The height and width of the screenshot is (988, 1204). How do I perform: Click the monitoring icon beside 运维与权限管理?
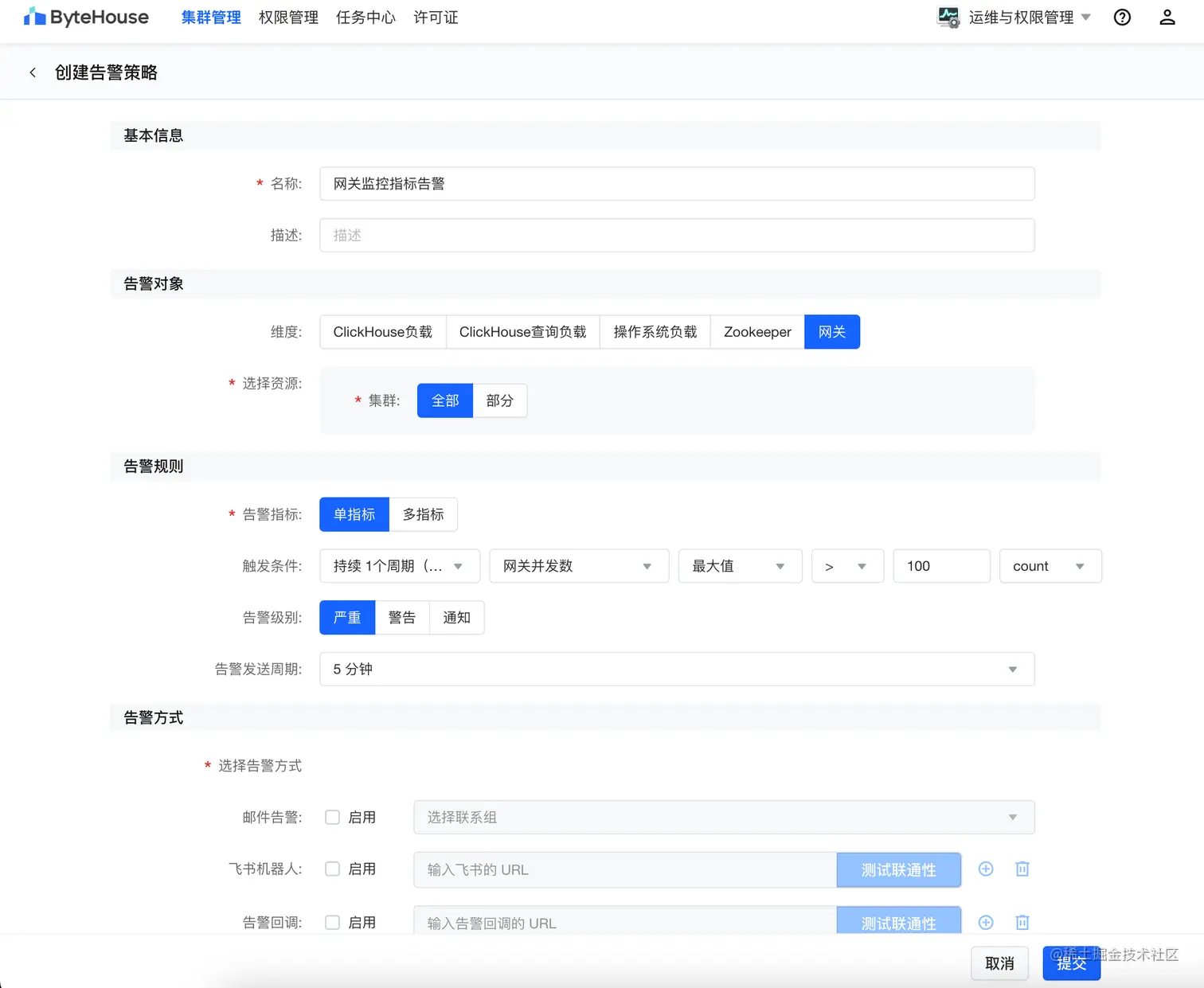tap(948, 16)
